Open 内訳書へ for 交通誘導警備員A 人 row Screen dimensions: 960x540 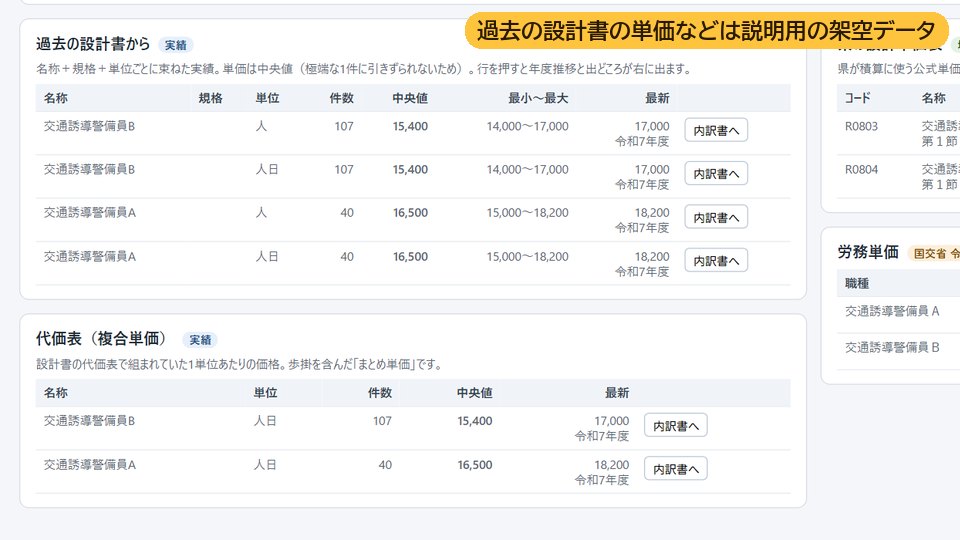tap(716, 217)
